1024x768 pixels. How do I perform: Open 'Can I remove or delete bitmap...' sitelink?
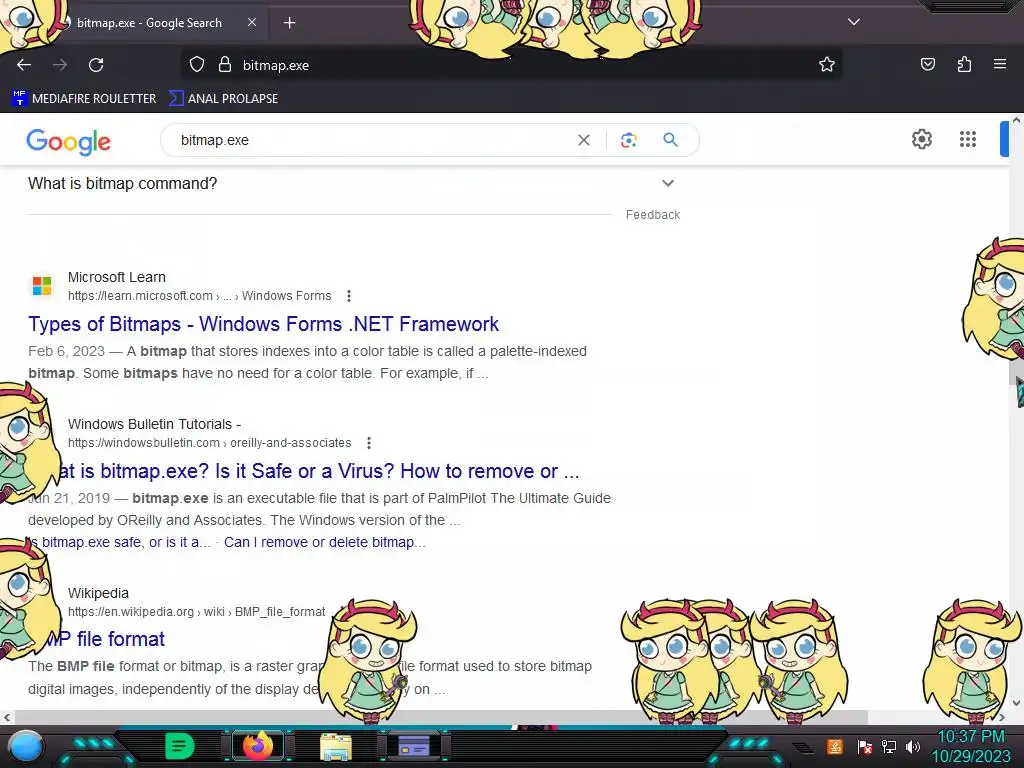point(325,542)
